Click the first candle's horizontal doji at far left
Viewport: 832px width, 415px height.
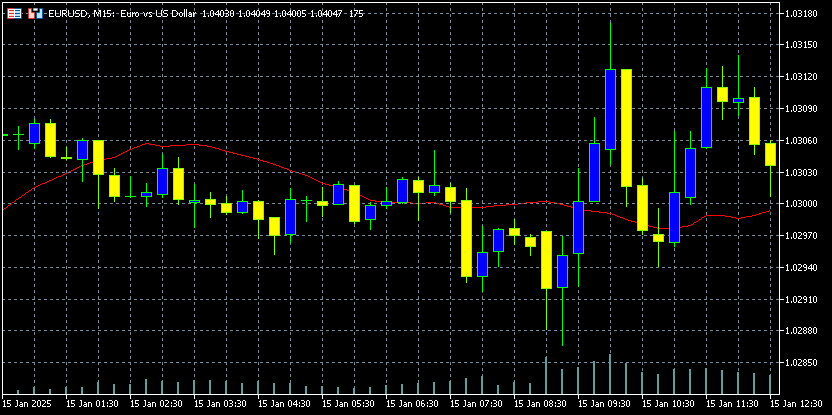19,134
